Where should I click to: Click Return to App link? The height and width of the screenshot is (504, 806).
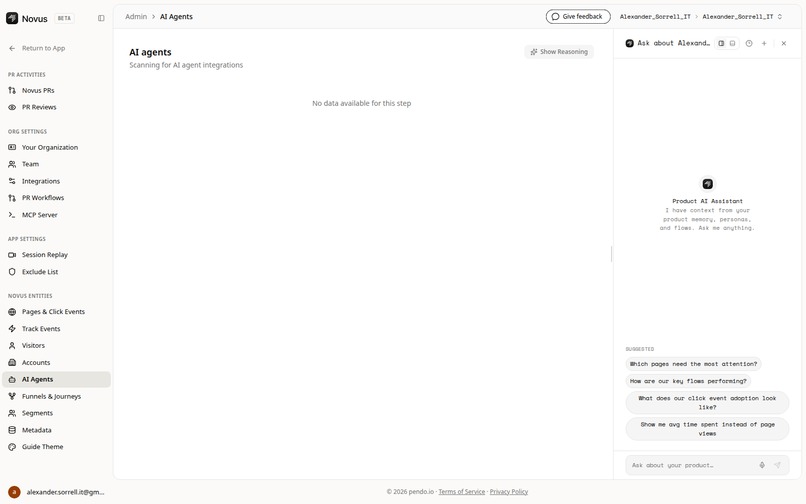43,48
